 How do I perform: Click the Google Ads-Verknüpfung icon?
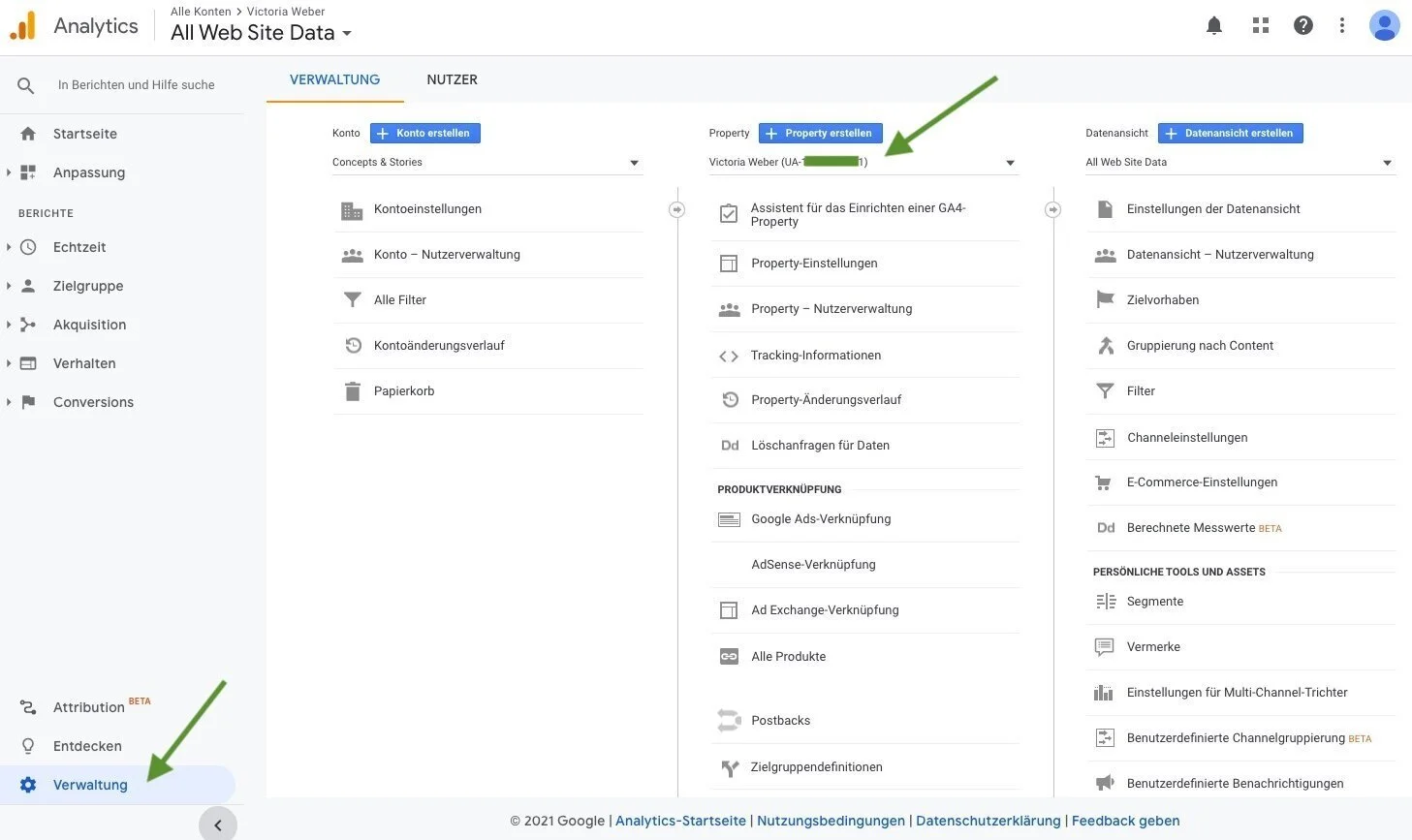click(x=729, y=519)
